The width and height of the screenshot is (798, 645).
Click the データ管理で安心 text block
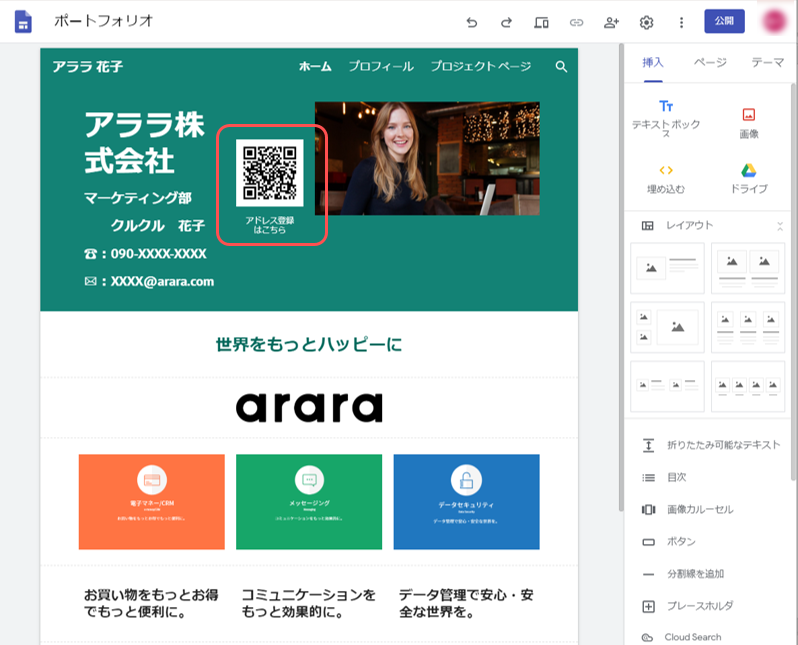click(x=466, y=603)
